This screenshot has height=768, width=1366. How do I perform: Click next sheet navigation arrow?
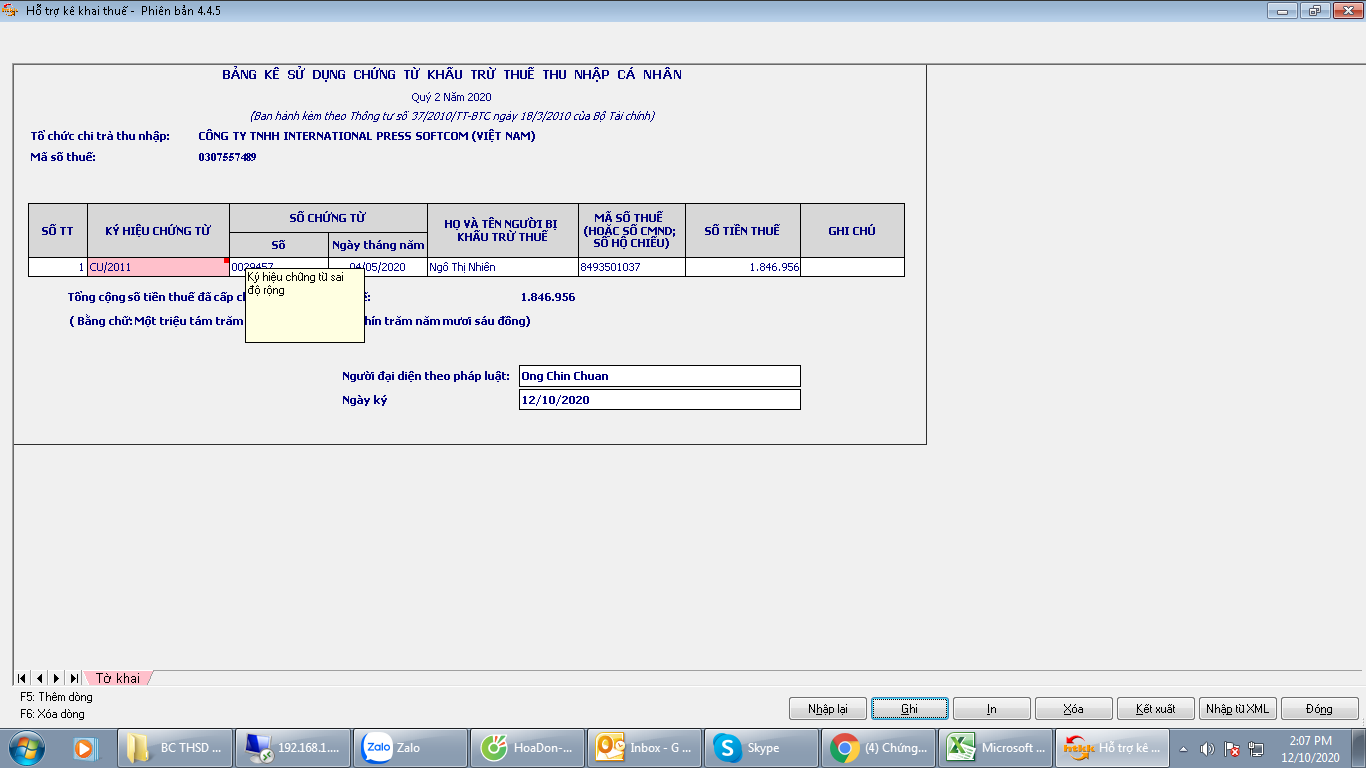click(56, 678)
